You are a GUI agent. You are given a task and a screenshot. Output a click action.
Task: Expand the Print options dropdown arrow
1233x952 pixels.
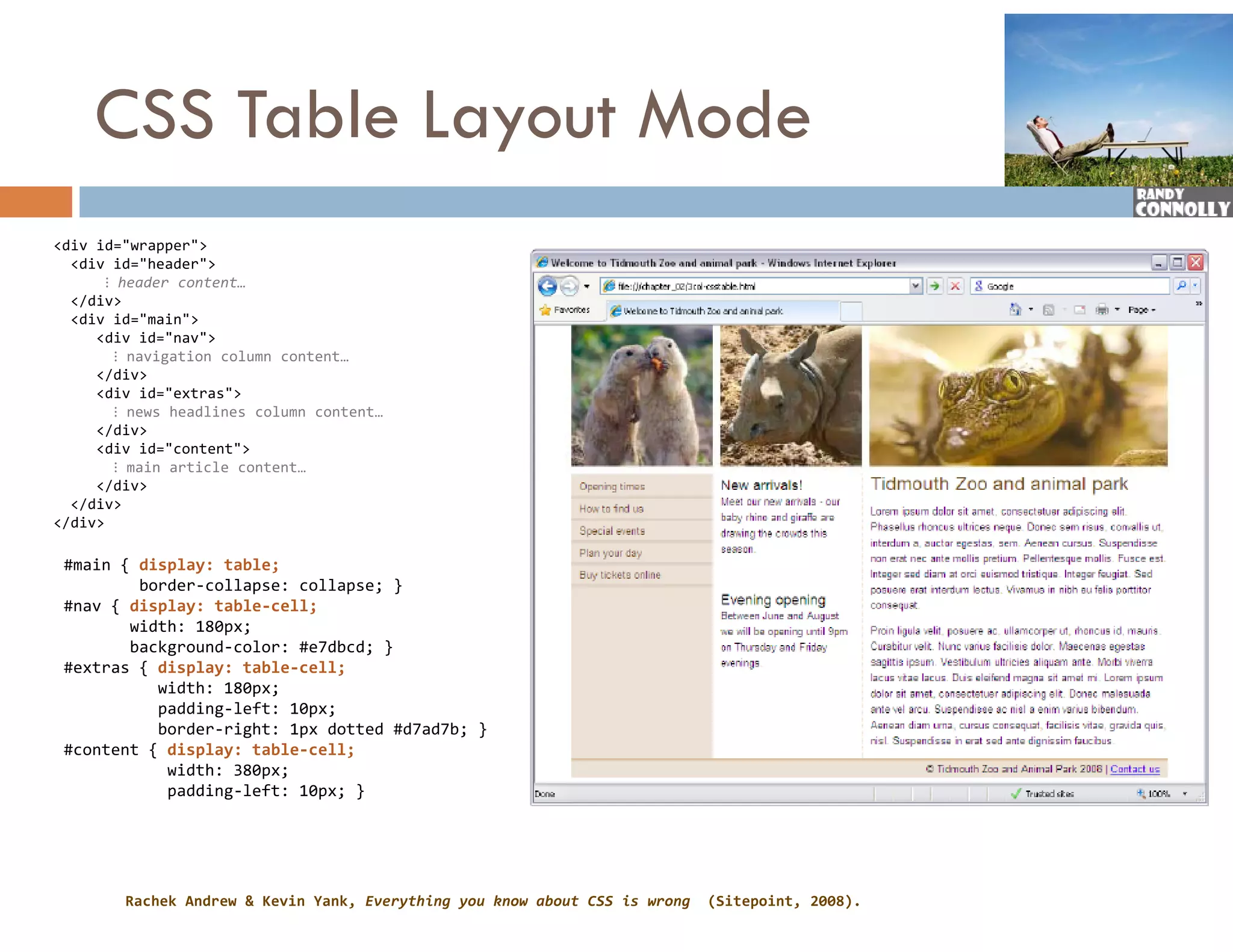(1117, 310)
